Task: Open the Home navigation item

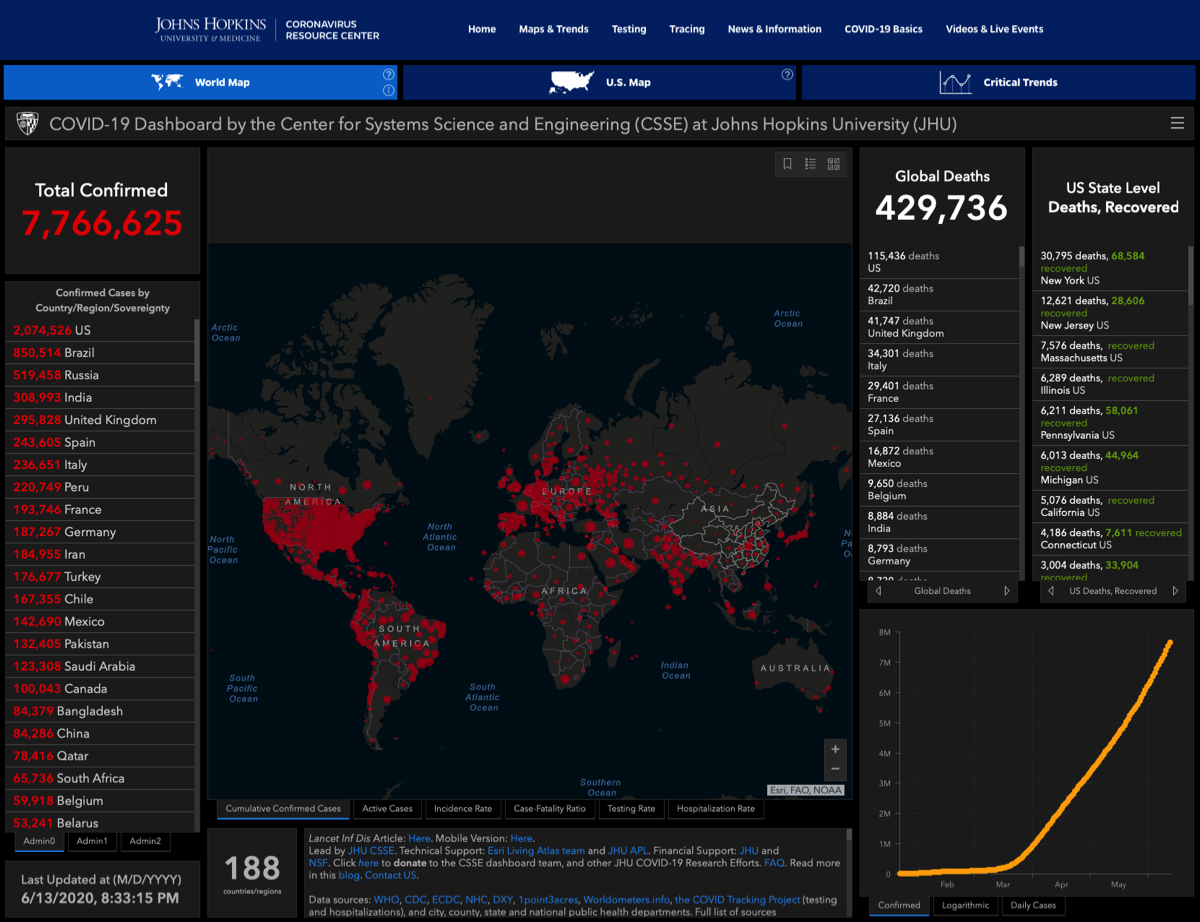Action: pos(482,29)
